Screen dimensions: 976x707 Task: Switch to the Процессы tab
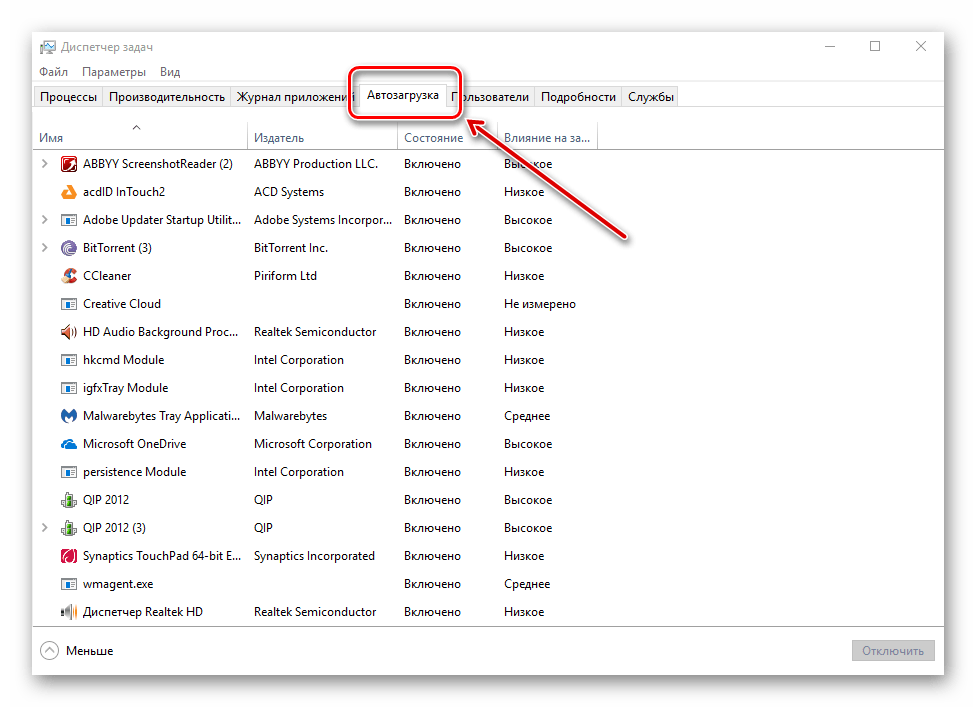pos(68,97)
